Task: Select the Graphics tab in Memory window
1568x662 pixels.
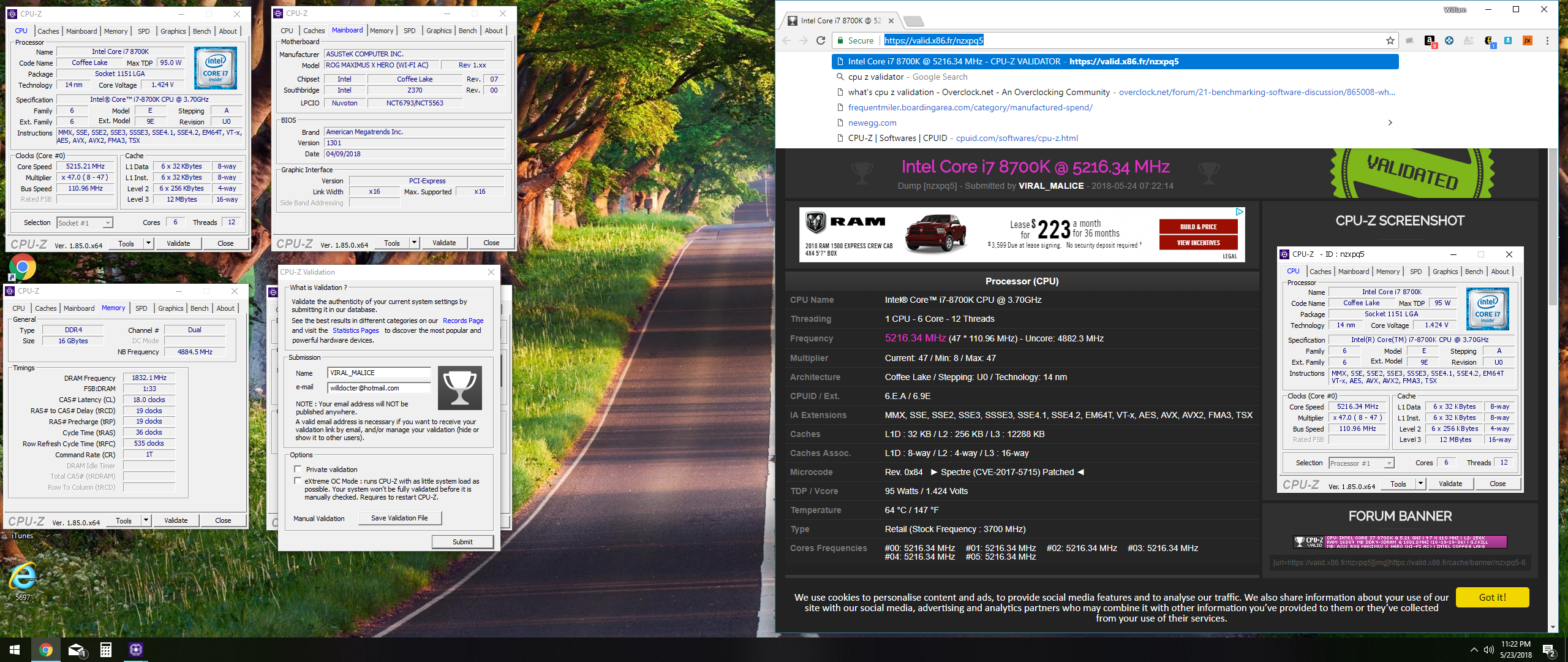Action: (171, 308)
